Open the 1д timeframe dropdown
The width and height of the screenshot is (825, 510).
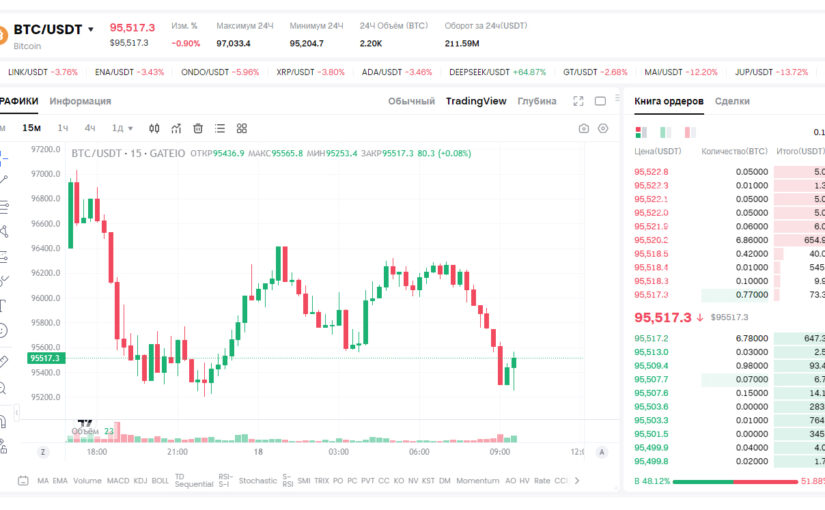(122, 128)
